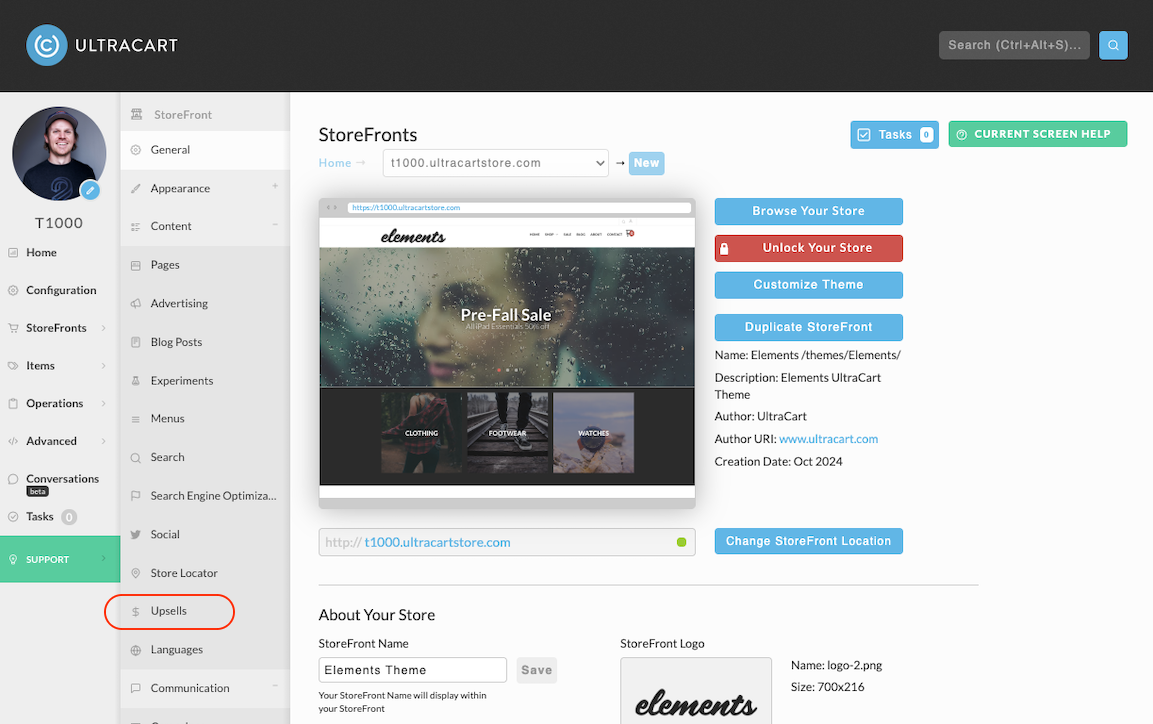The image size is (1153, 724).
Task: Expand the Appearance section plus sign
Action: click(x=275, y=186)
